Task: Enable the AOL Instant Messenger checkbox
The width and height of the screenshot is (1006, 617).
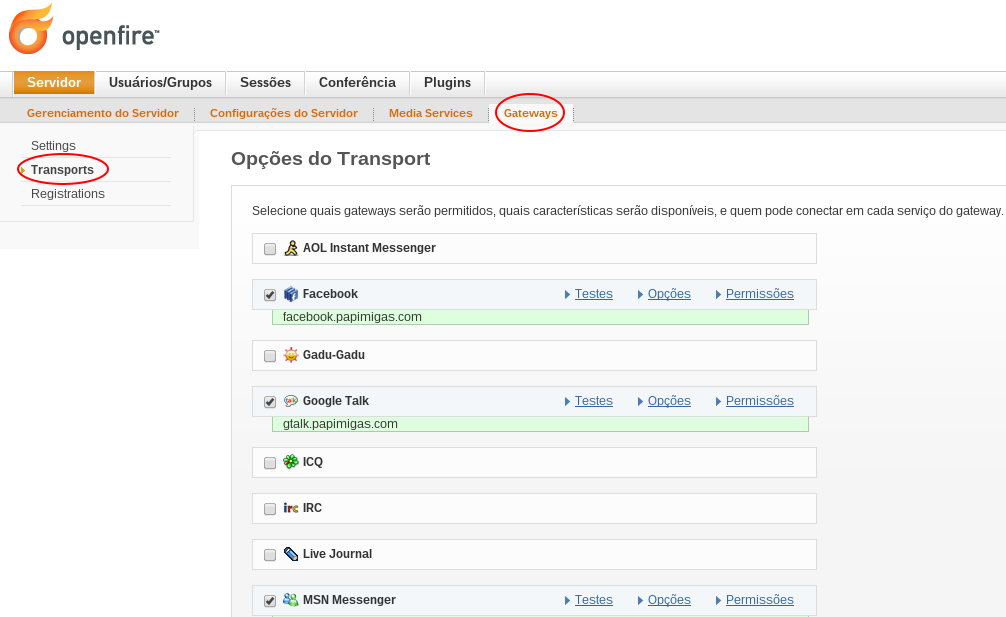Action: coord(270,249)
